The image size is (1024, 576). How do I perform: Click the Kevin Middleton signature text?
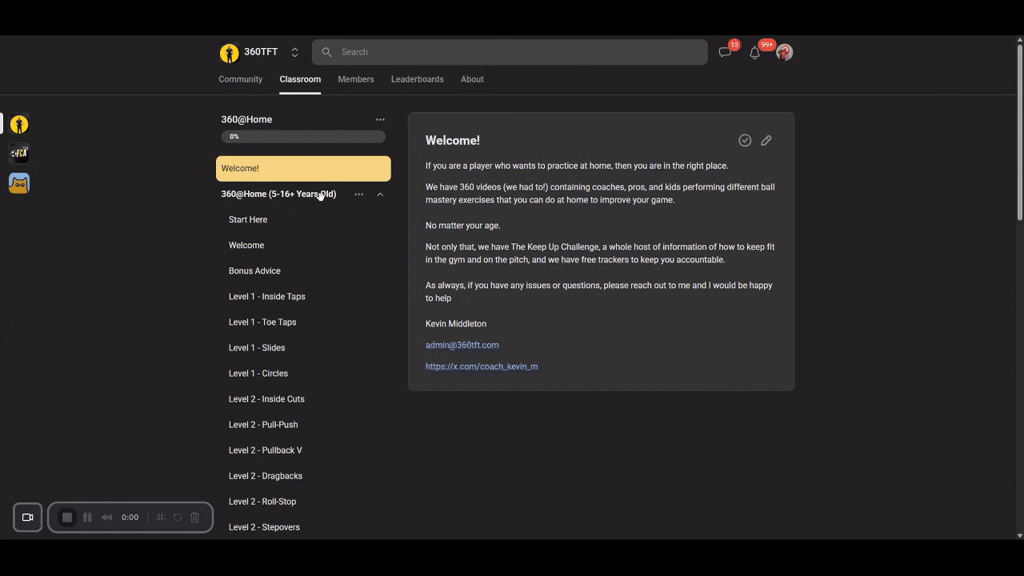coord(456,324)
